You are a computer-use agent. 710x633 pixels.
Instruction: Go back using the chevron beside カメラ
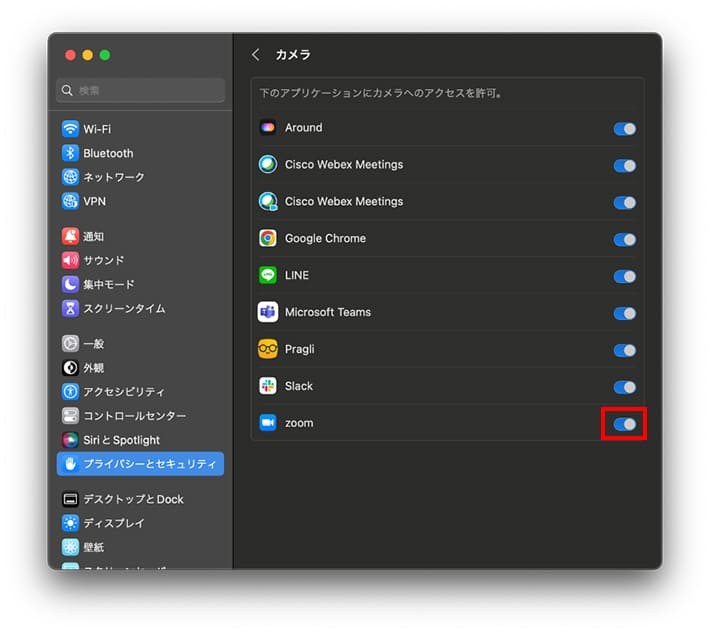click(255, 55)
